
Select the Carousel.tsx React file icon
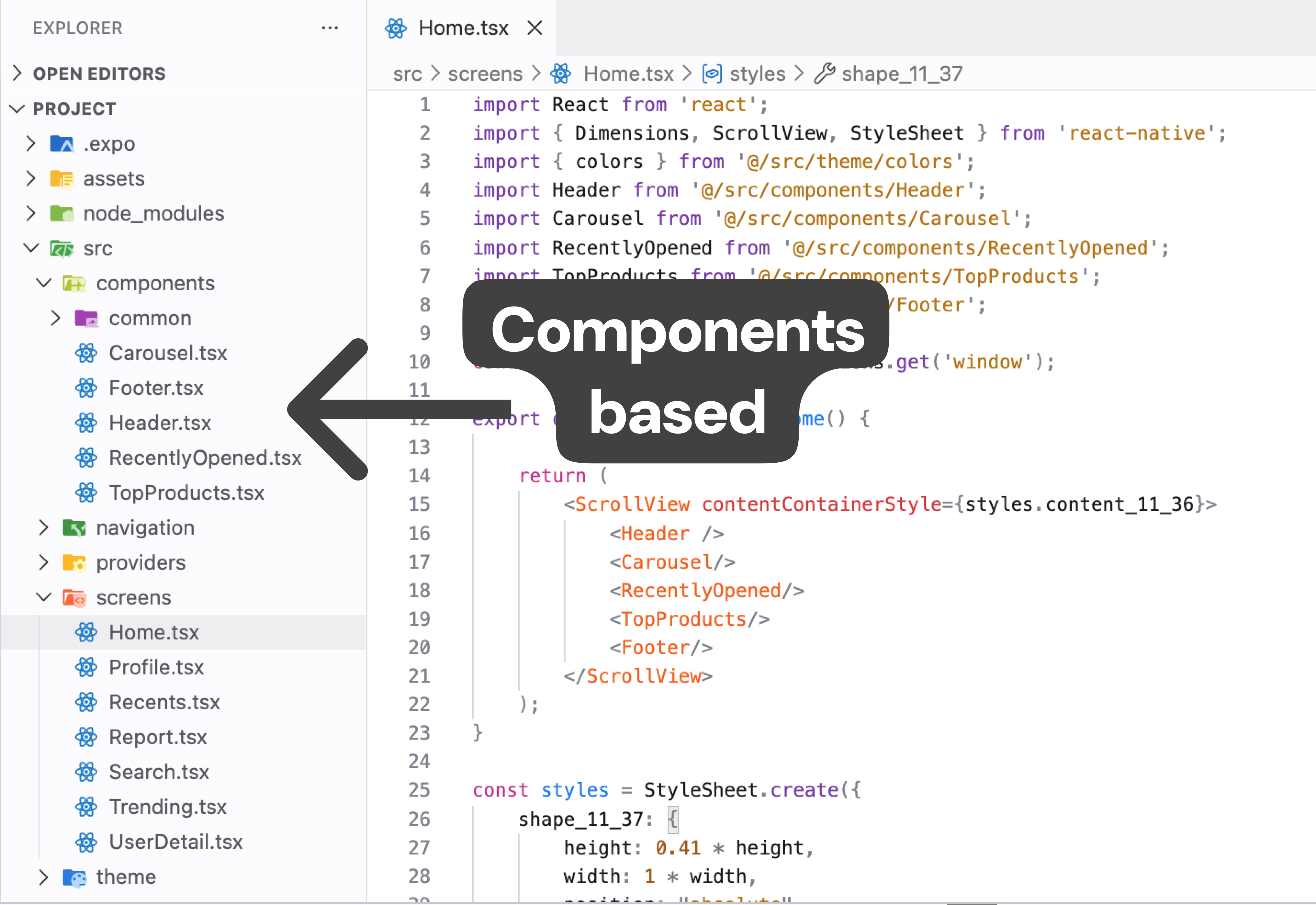86,353
